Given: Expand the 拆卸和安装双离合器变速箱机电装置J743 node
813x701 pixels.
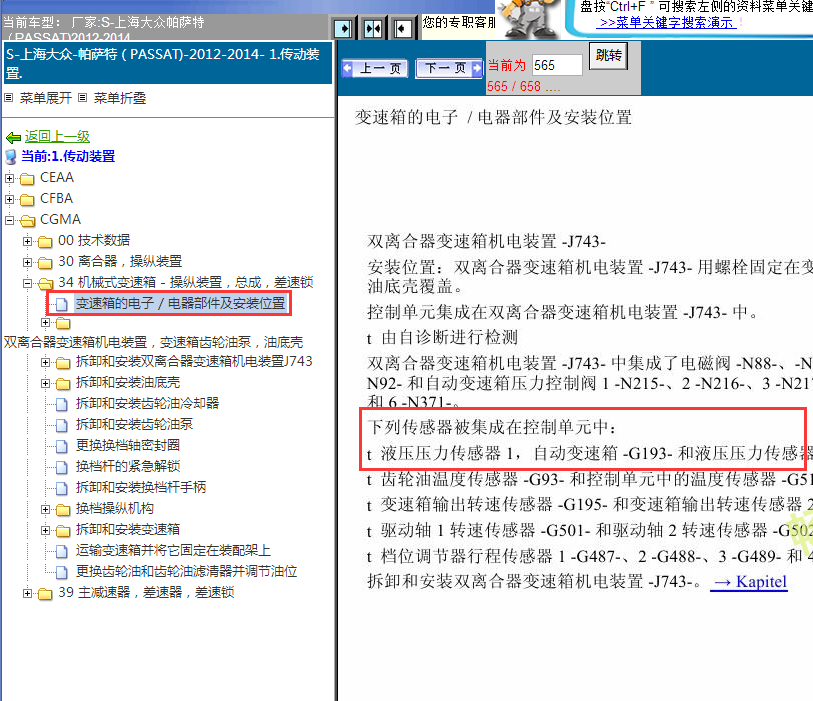Looking at the screenshot, I should coord(46,362).
